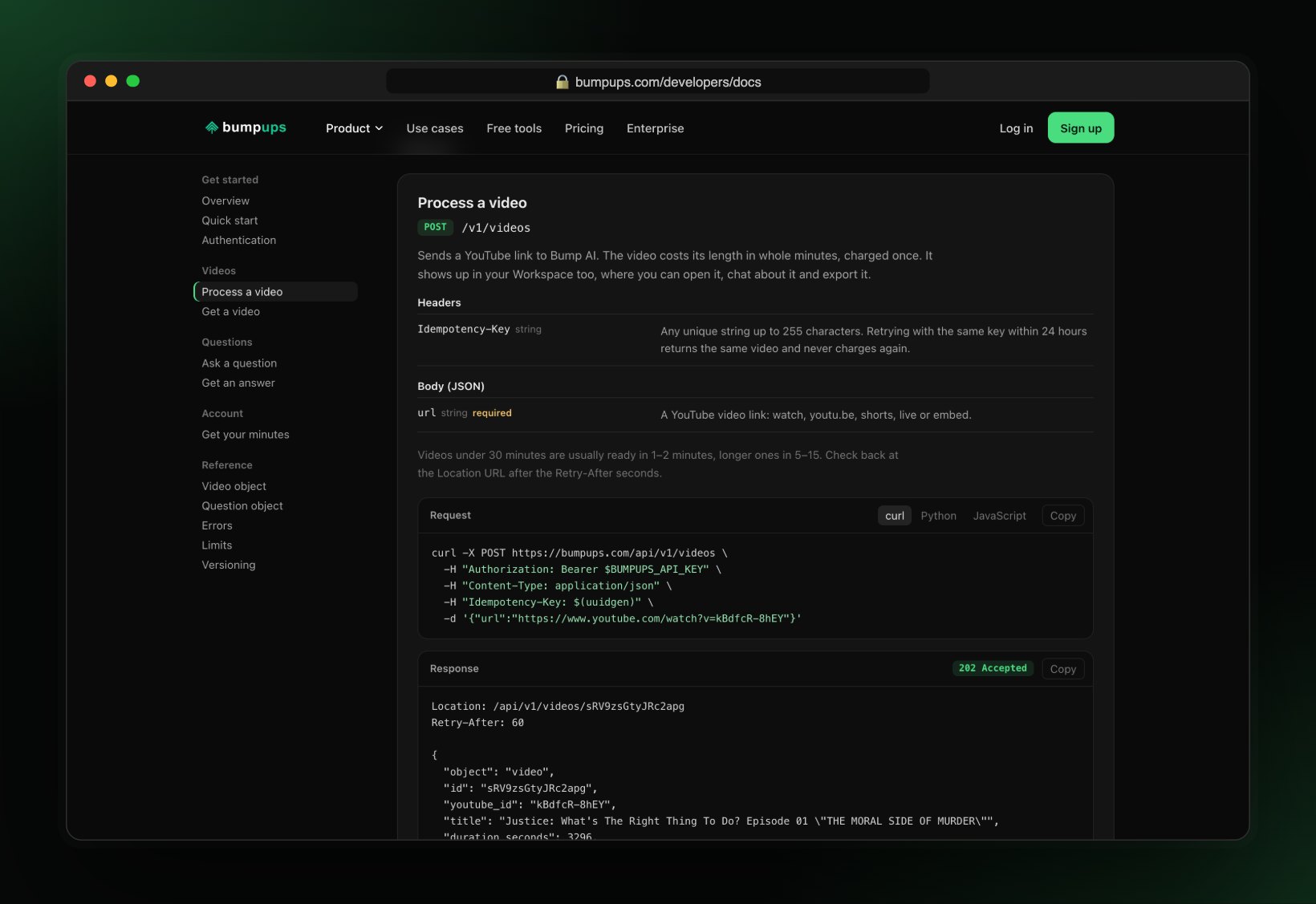
Task: Go to the Pricing page
Action: 584,128
